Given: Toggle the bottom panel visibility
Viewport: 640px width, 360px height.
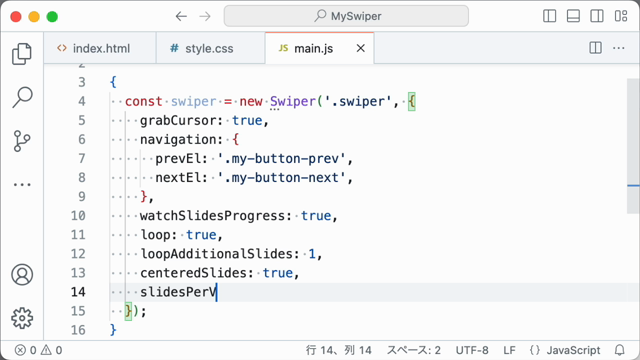Looking at the screenshot, I should coord(573,16).
